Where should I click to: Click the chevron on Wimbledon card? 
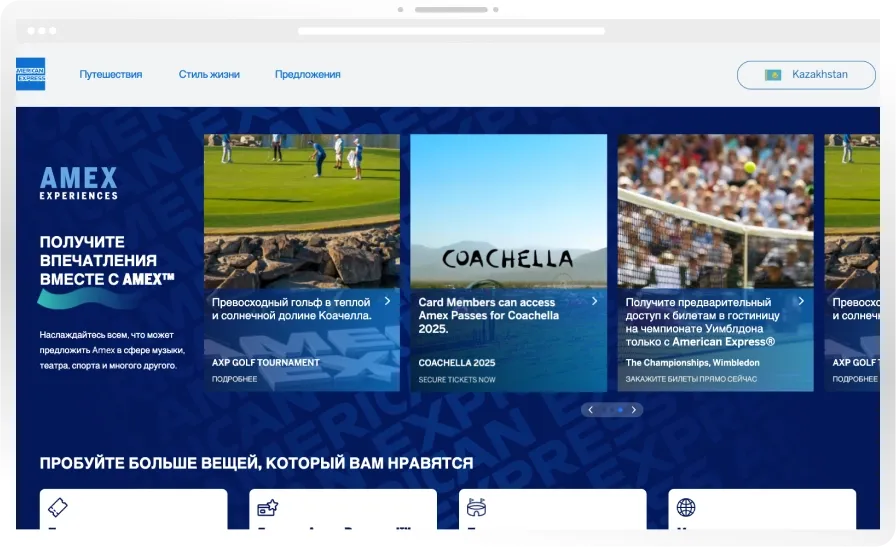(801, 301)
